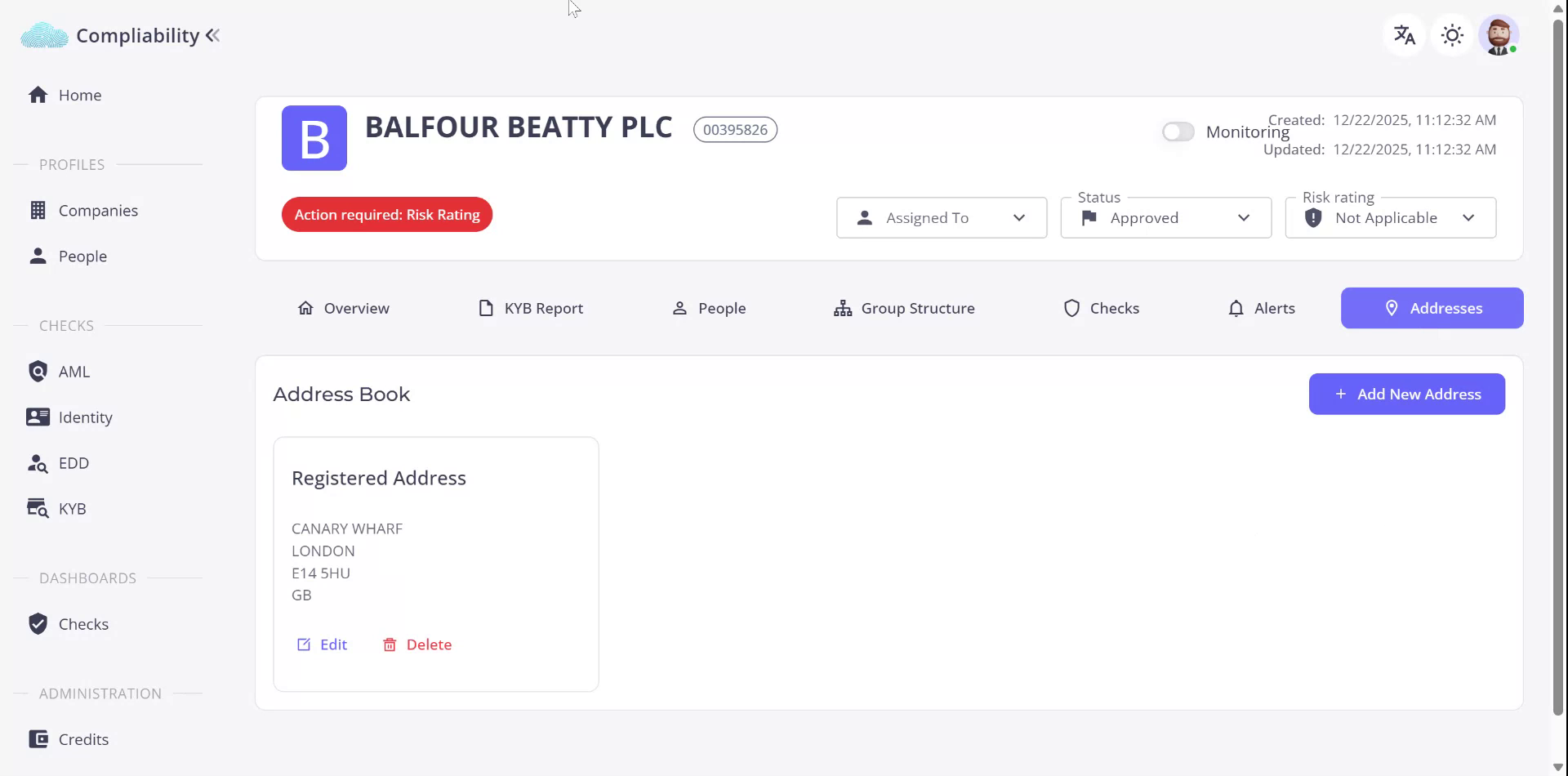Open the Status Approved dropdown
The height and width of the screenshot is (776, 1568).
point(1165,218)
